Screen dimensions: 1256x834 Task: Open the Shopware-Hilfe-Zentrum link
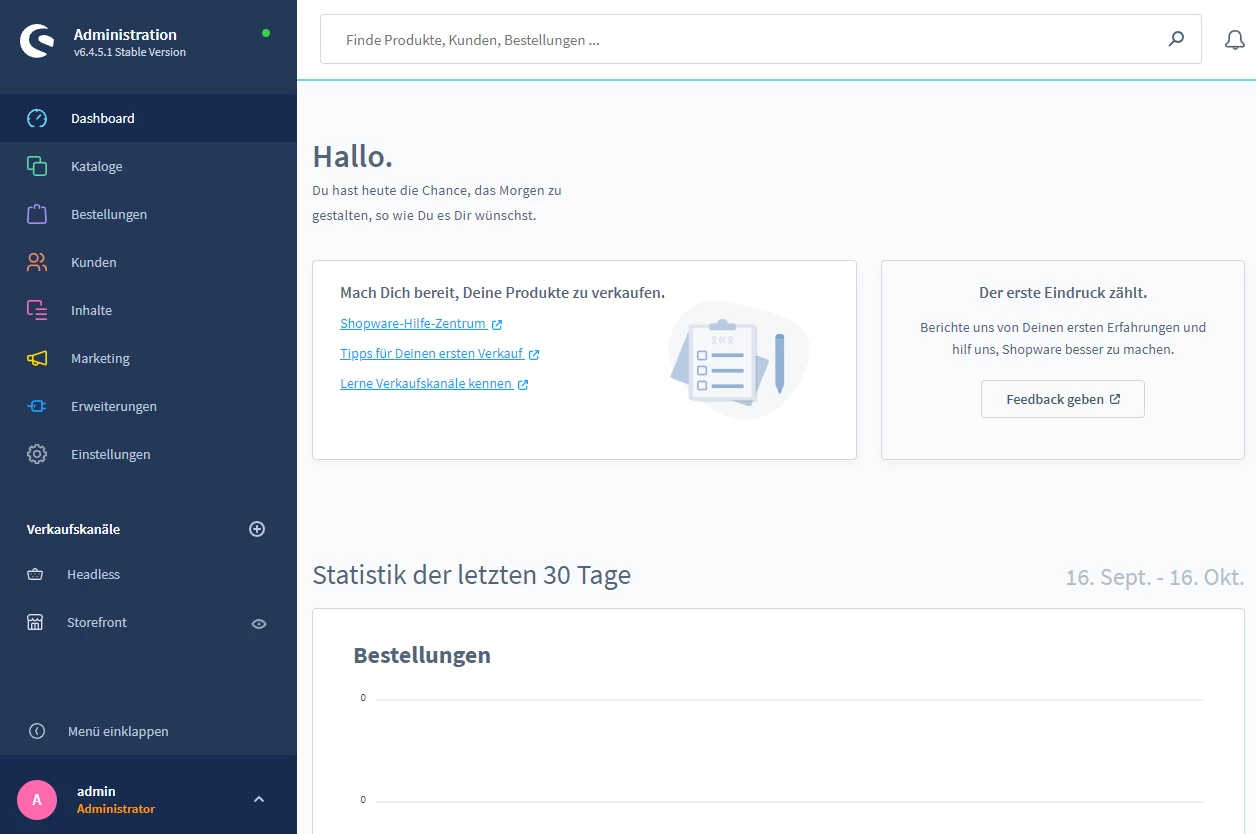point(413,324)
